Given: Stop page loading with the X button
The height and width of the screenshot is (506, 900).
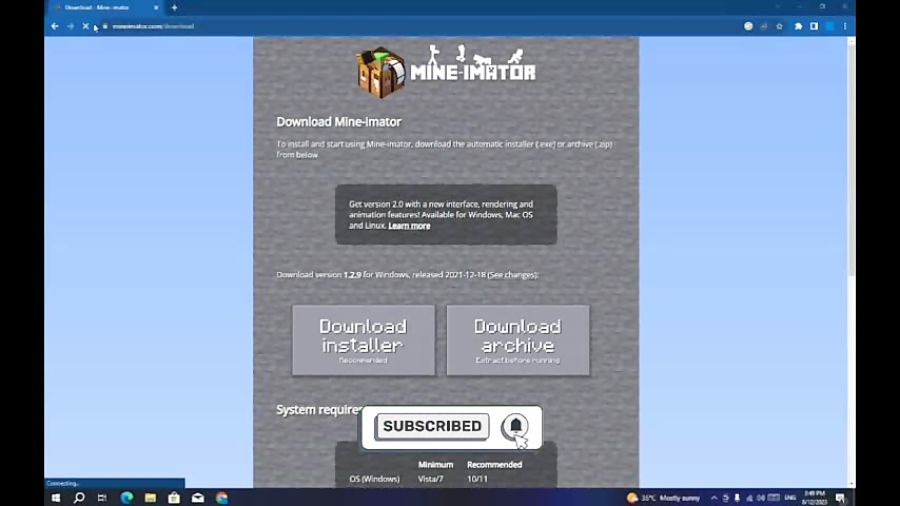Looking at the screenshot, I should [x=86, y=26].
